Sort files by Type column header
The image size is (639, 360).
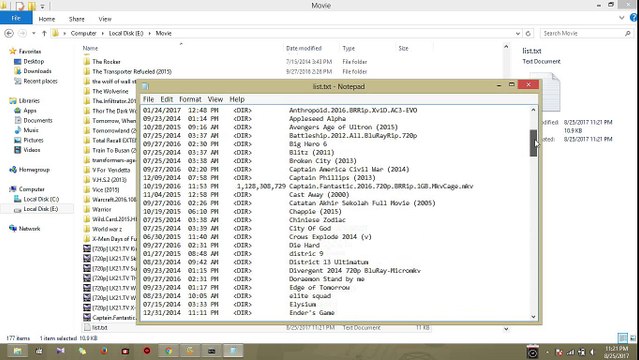[348, 48]
